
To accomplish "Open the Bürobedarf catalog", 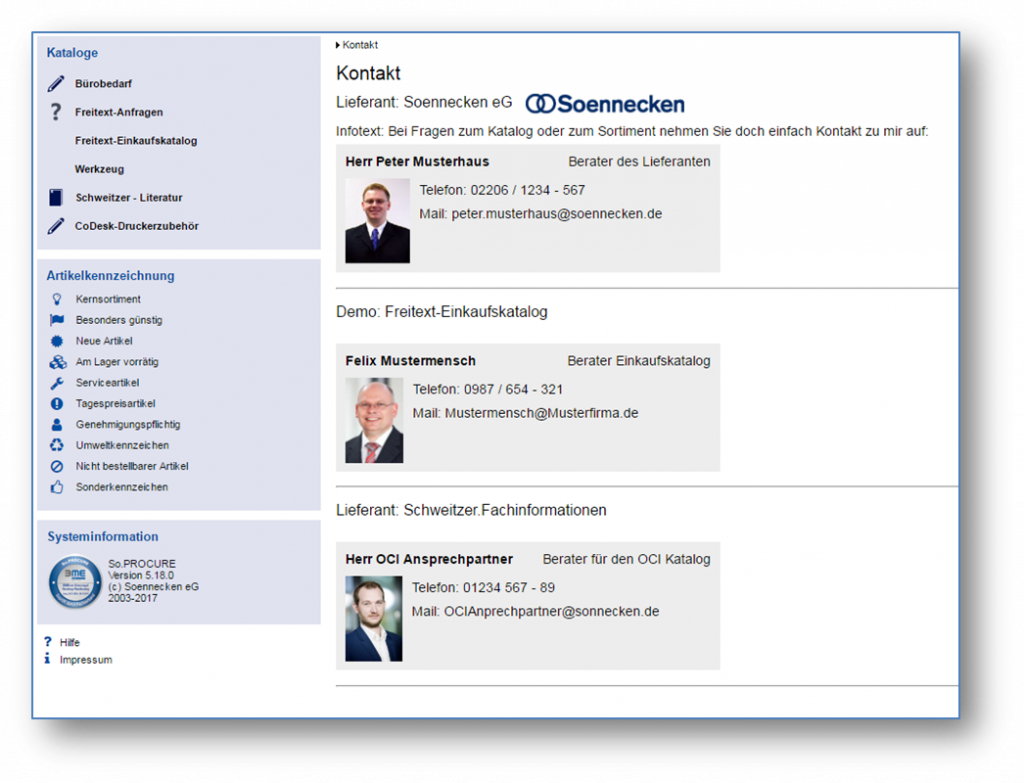I will coord(103,84).
